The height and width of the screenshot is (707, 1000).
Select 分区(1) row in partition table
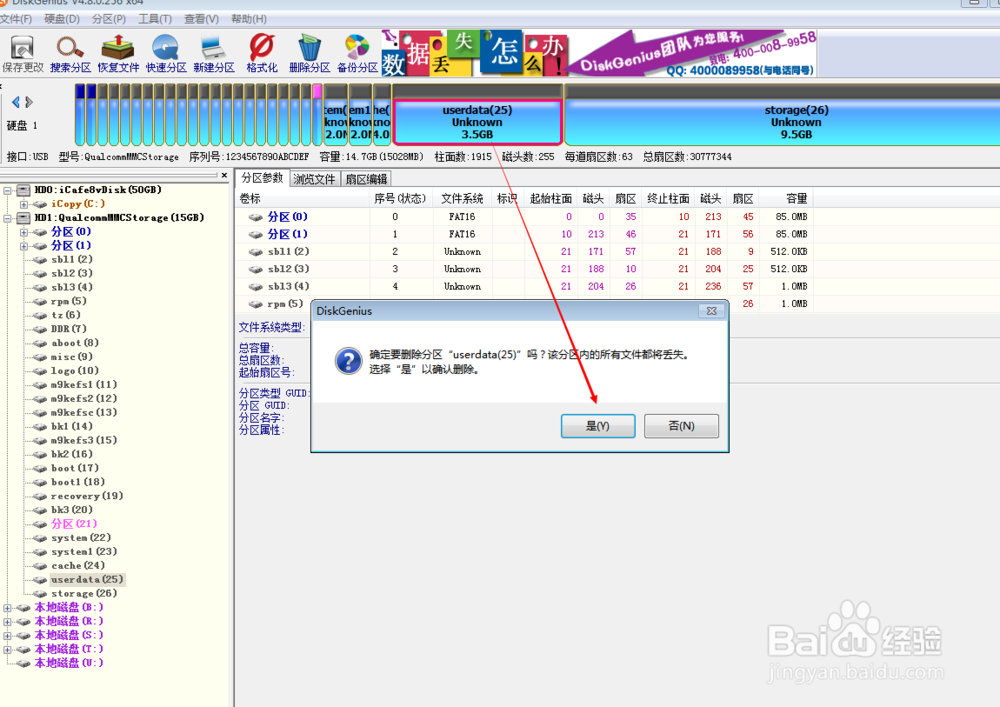523,235
